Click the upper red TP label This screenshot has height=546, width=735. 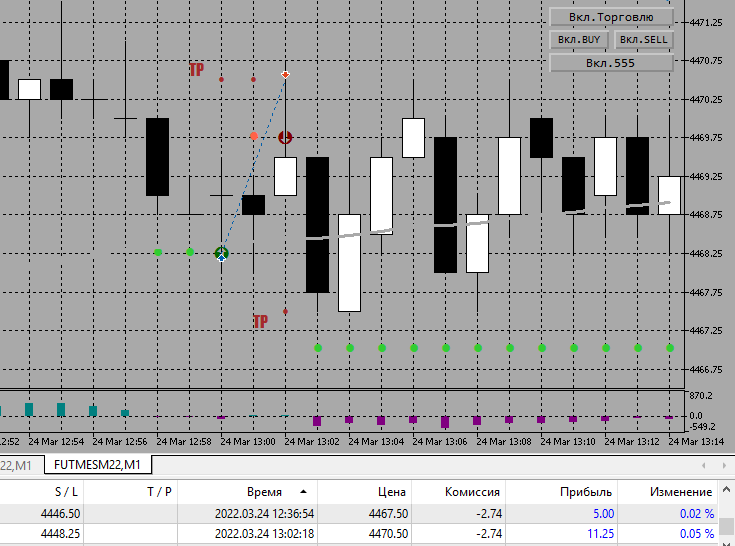coord(197,69)
